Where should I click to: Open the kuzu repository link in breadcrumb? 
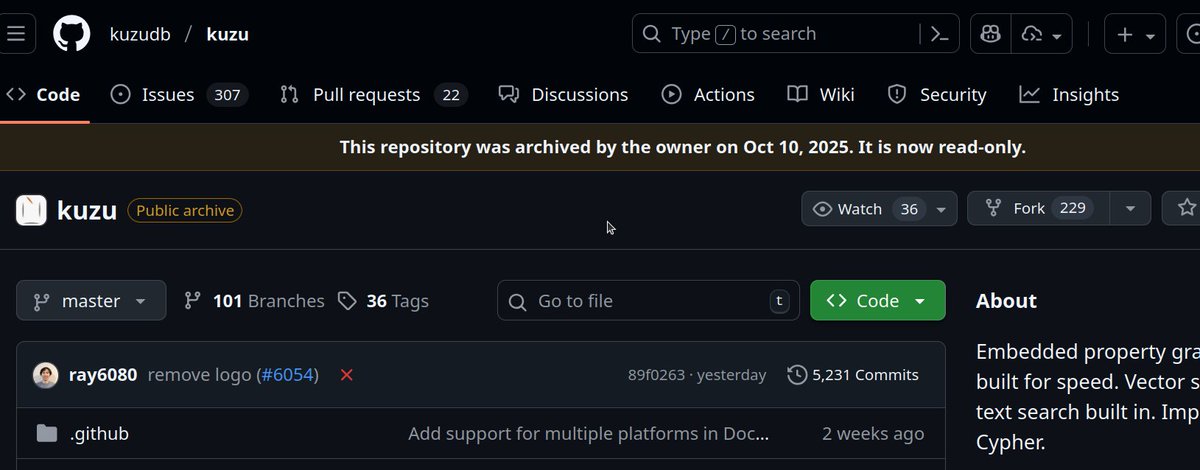tap(227, 34)
